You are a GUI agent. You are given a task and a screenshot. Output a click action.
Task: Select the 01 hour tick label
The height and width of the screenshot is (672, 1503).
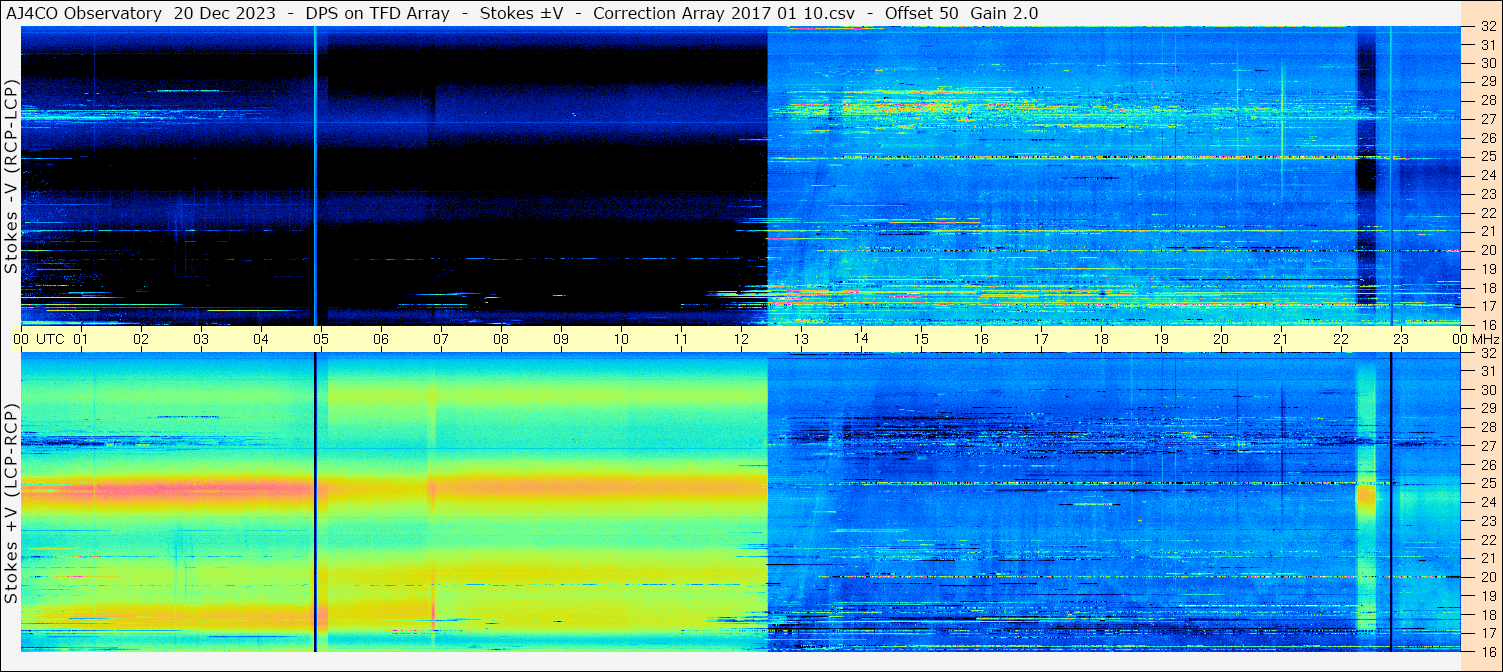click(81, 339)
